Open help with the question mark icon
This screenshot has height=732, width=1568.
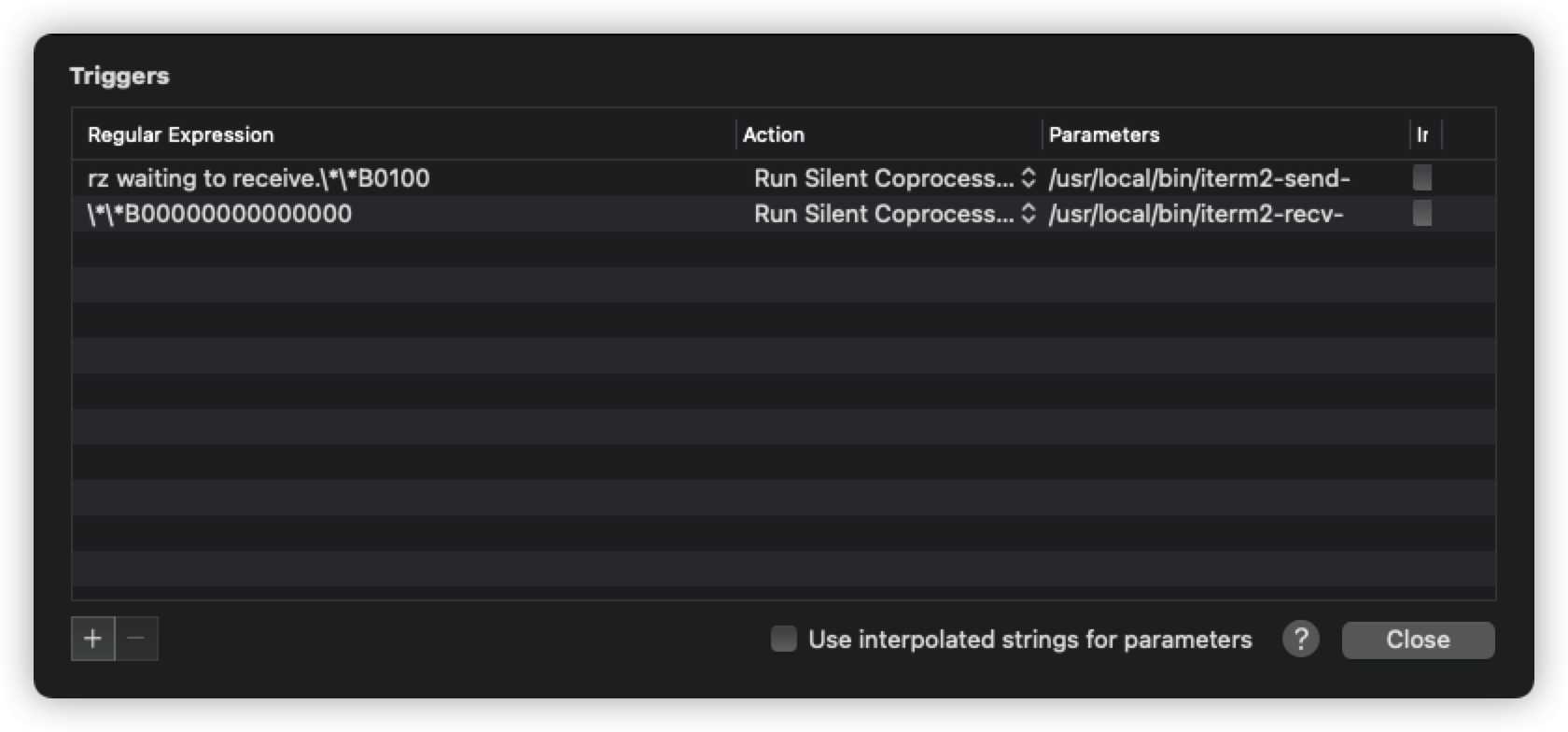click(1300, 639)
